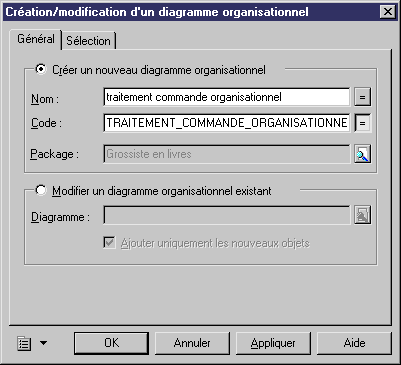Screen dimensions: 401x365
Task: Switch to the Sélection tab
Action: click(x=88, y=41)
